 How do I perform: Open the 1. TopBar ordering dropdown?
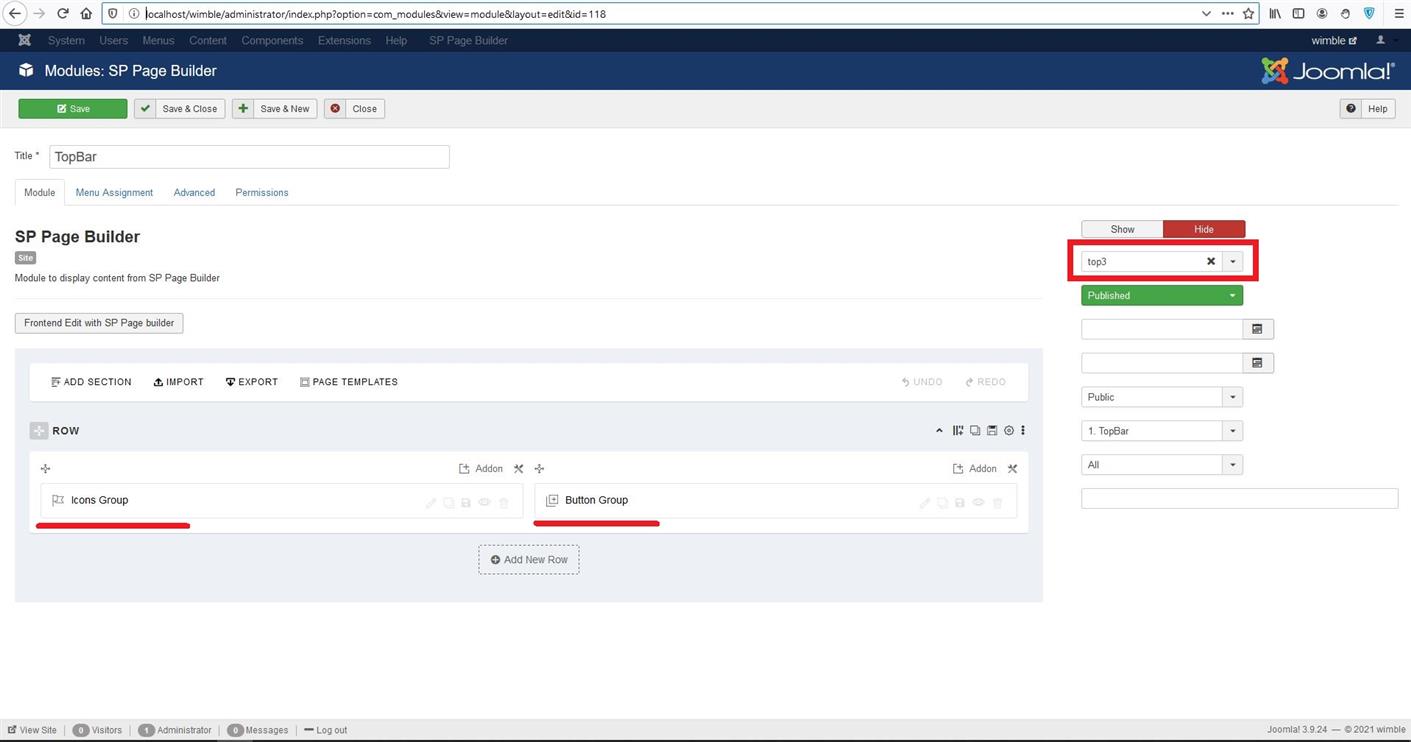(1162, 431)
